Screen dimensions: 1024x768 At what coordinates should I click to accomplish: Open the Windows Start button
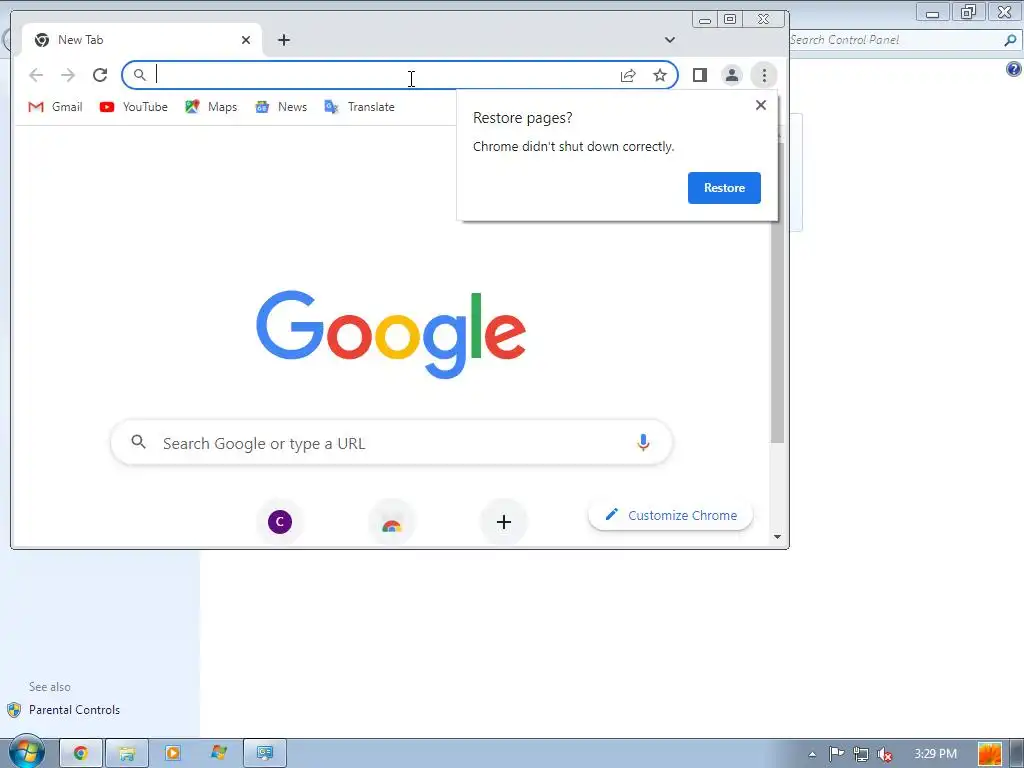click(26, 752)
